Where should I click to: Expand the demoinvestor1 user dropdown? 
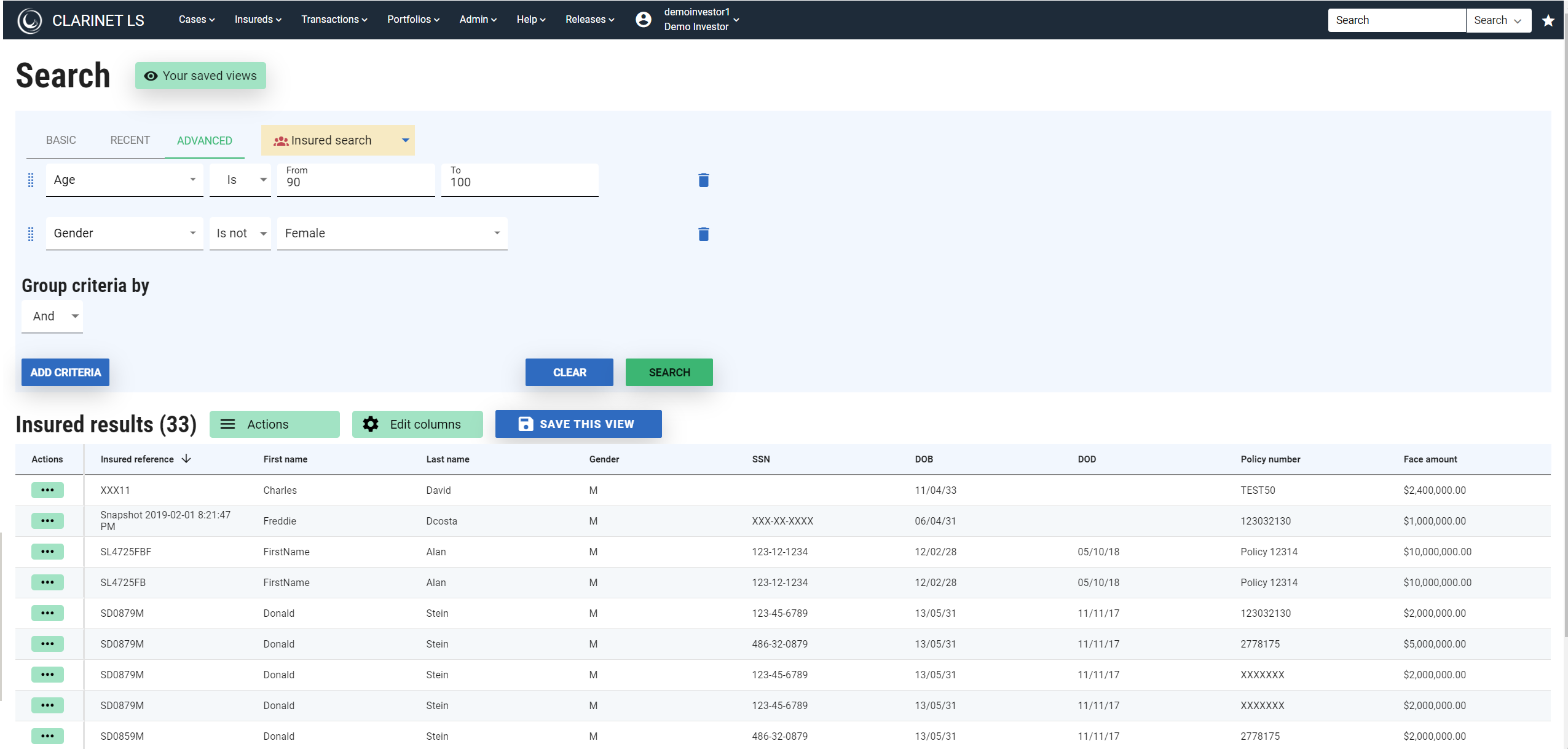pos(701,20)
